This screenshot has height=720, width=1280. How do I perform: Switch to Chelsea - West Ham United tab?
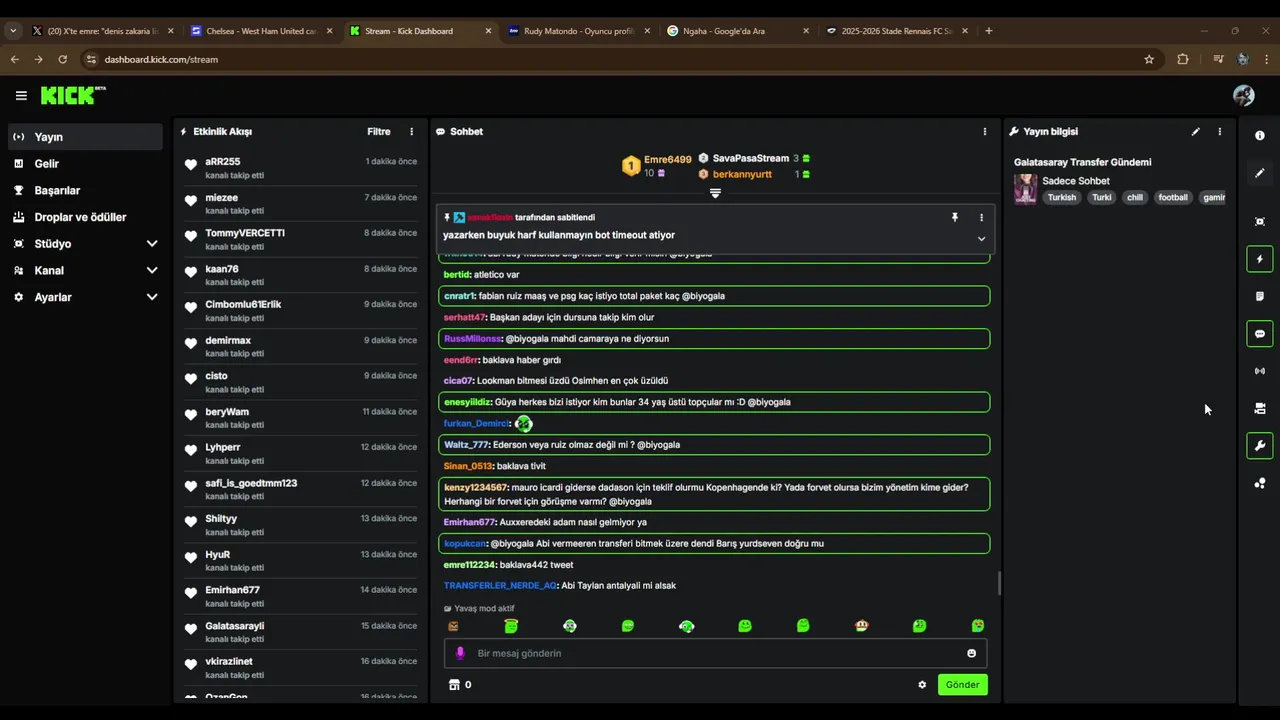tap(261, 31)
